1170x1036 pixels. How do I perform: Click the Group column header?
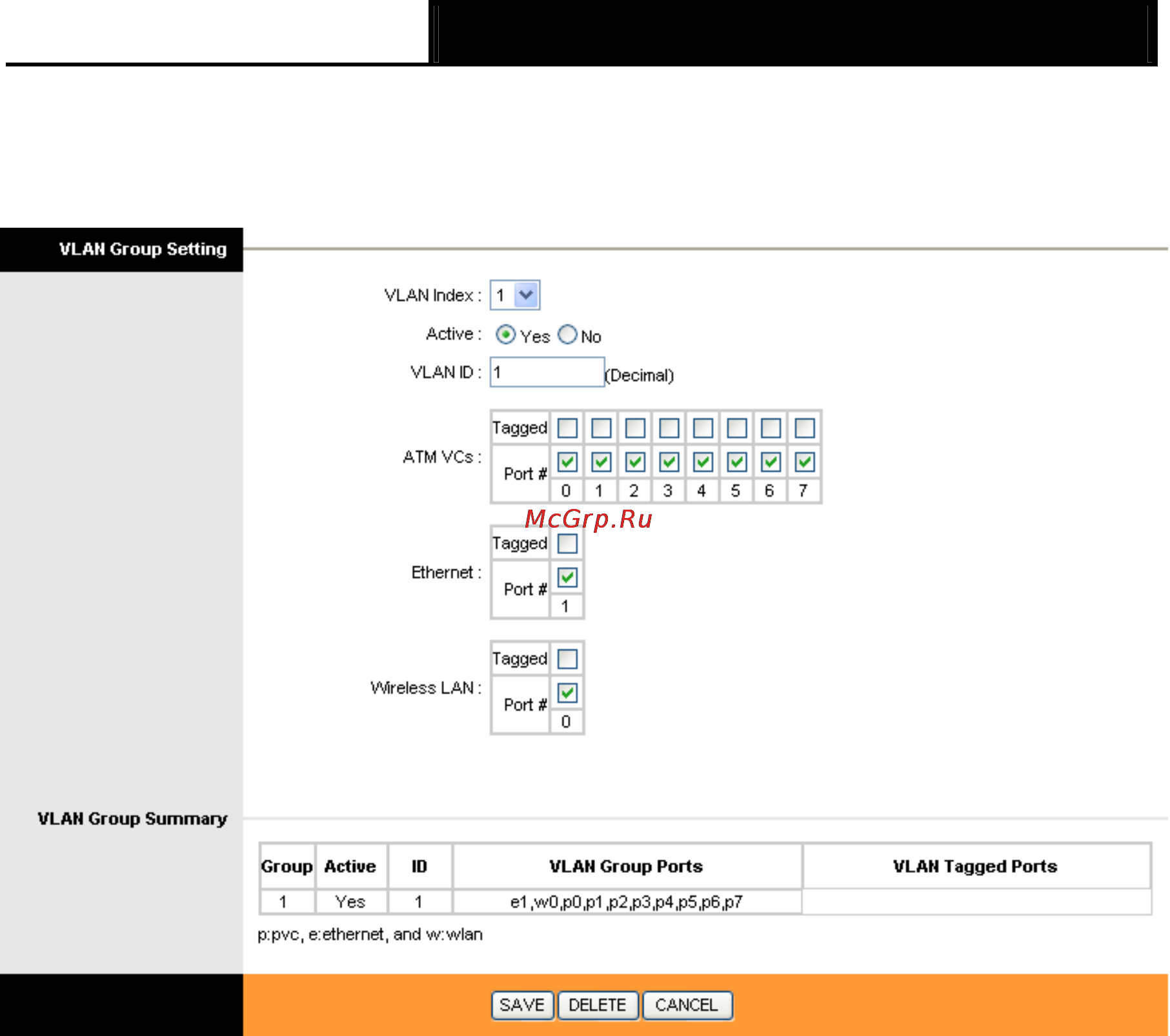point(287,866)
